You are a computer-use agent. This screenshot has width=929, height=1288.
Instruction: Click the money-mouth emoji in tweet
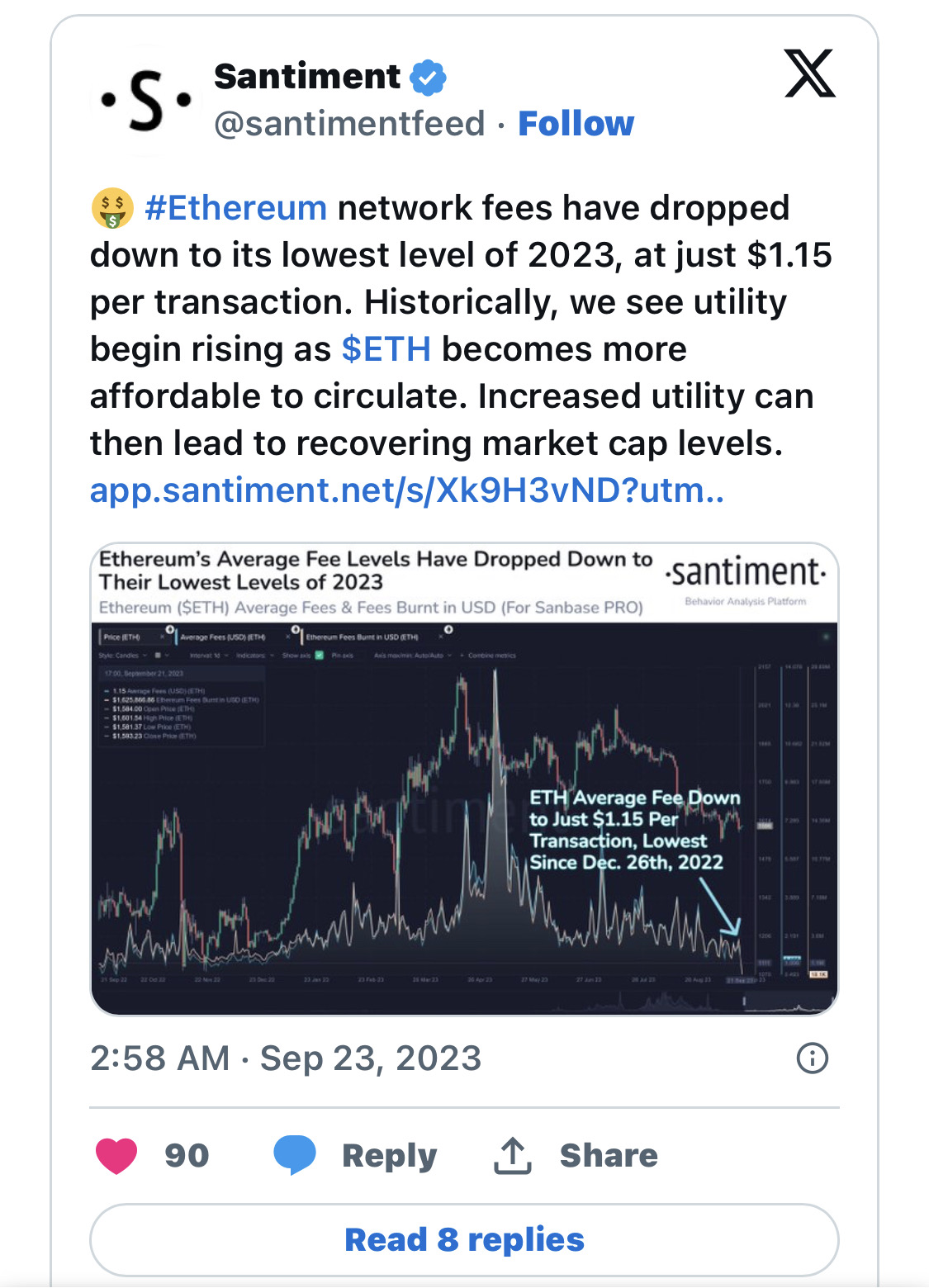[112, 208]
